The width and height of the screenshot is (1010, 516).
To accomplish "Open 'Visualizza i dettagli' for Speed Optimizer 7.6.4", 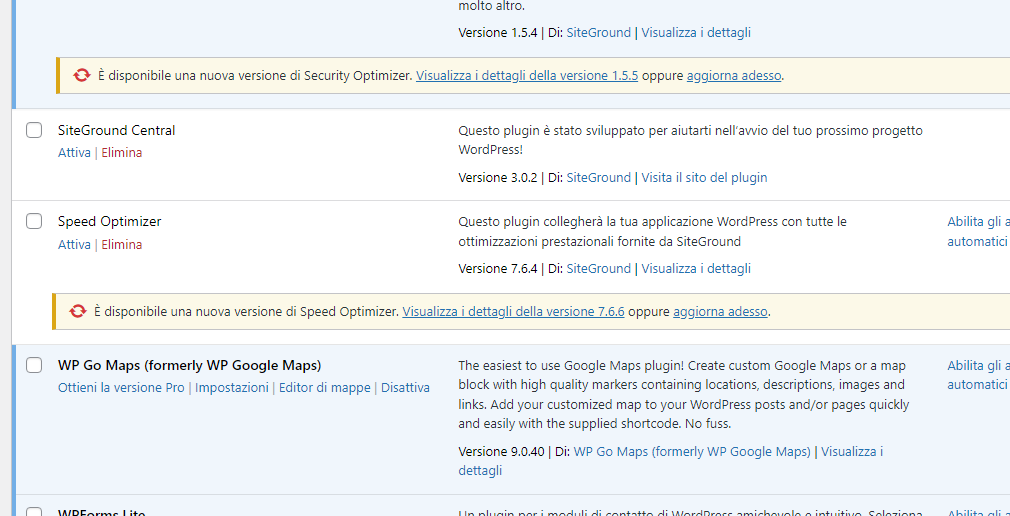I will click(x=696, y=269).
